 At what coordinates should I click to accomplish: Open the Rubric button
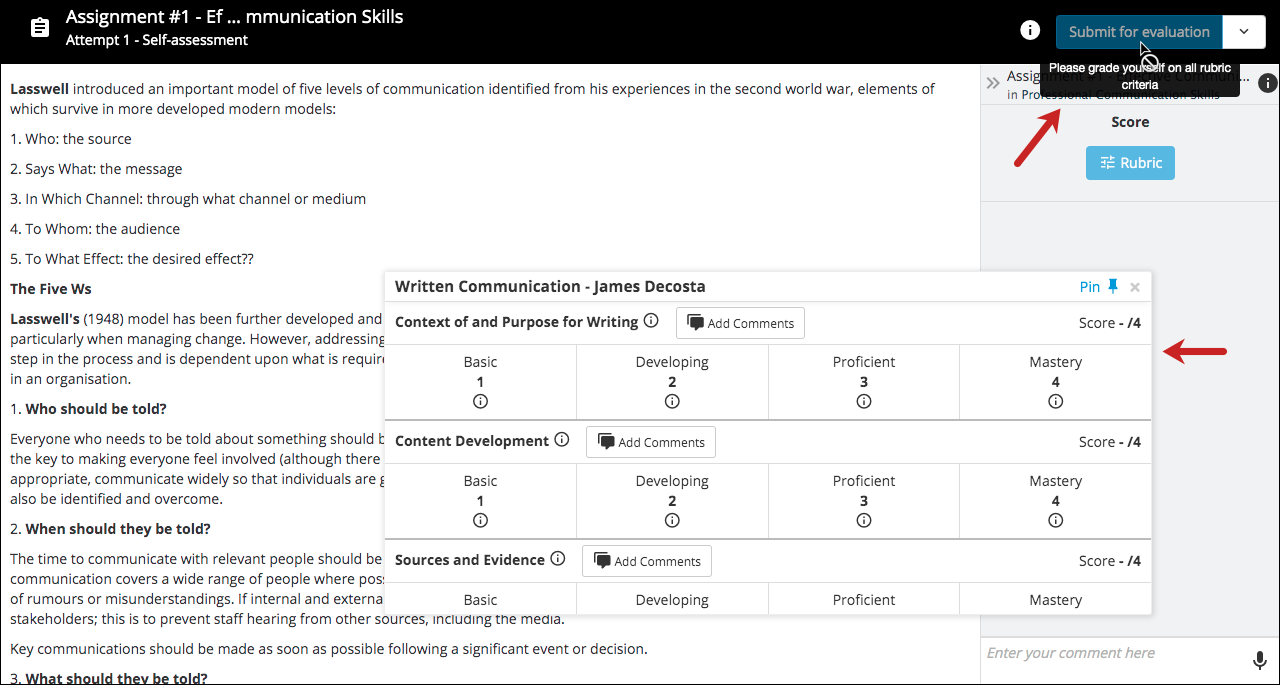[x=1131, y=163]
